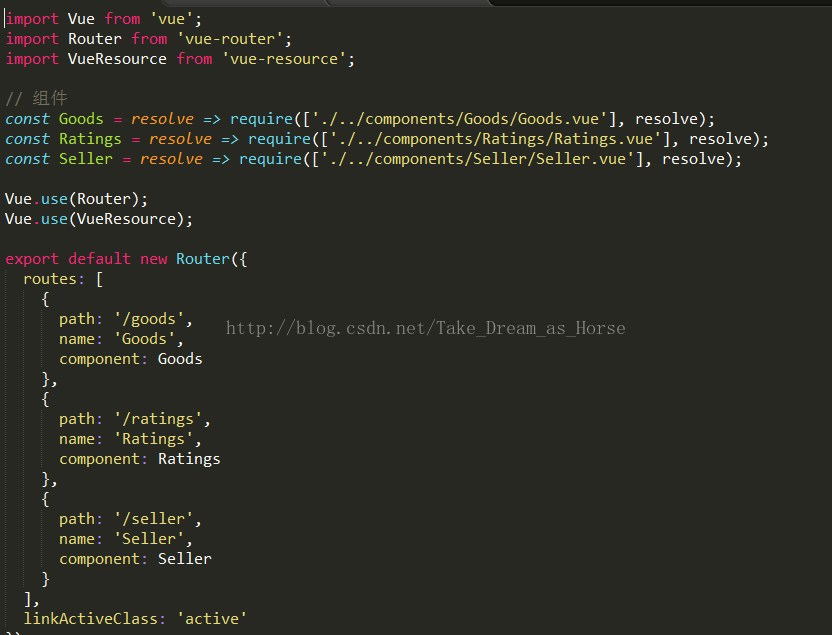This screenshot has width=832, height=635.
Task: Click the '/seller' path string value
Action: pos(153,519)
